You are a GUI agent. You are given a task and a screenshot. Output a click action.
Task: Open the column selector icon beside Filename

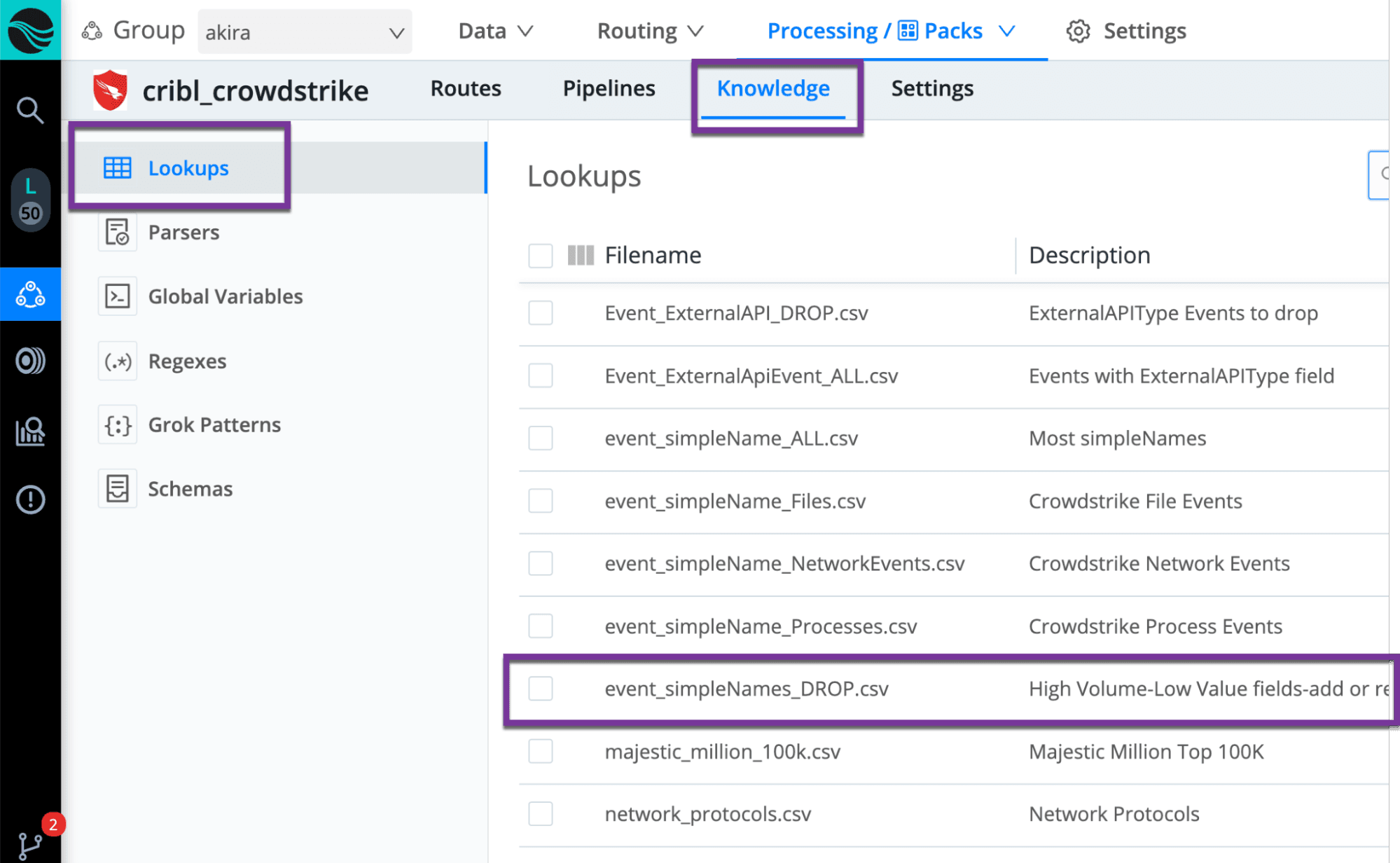pyautogui.click(x=581, y=255)
